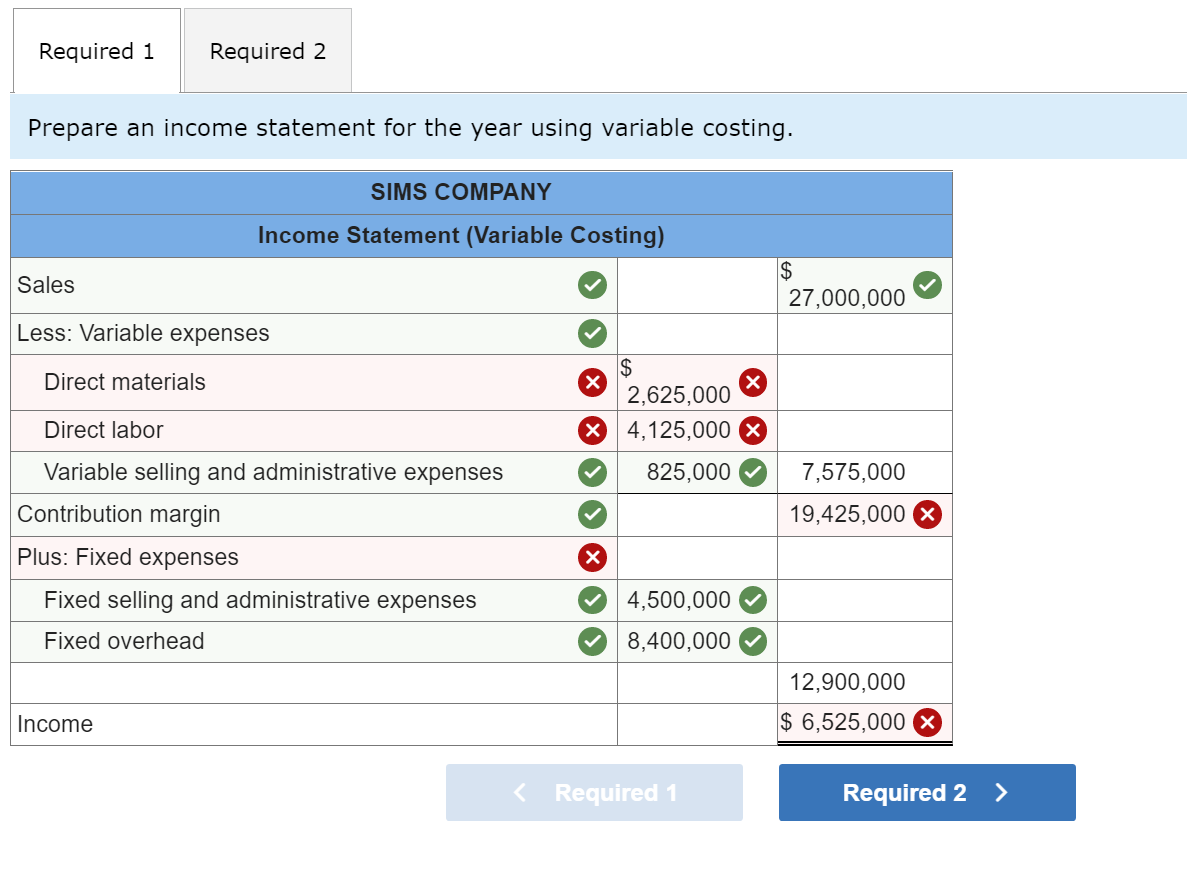Click the checkmark beside Fixed selling and administrative expenses
The height and width of the screenshot is (877, 1187).
[592, 600]
